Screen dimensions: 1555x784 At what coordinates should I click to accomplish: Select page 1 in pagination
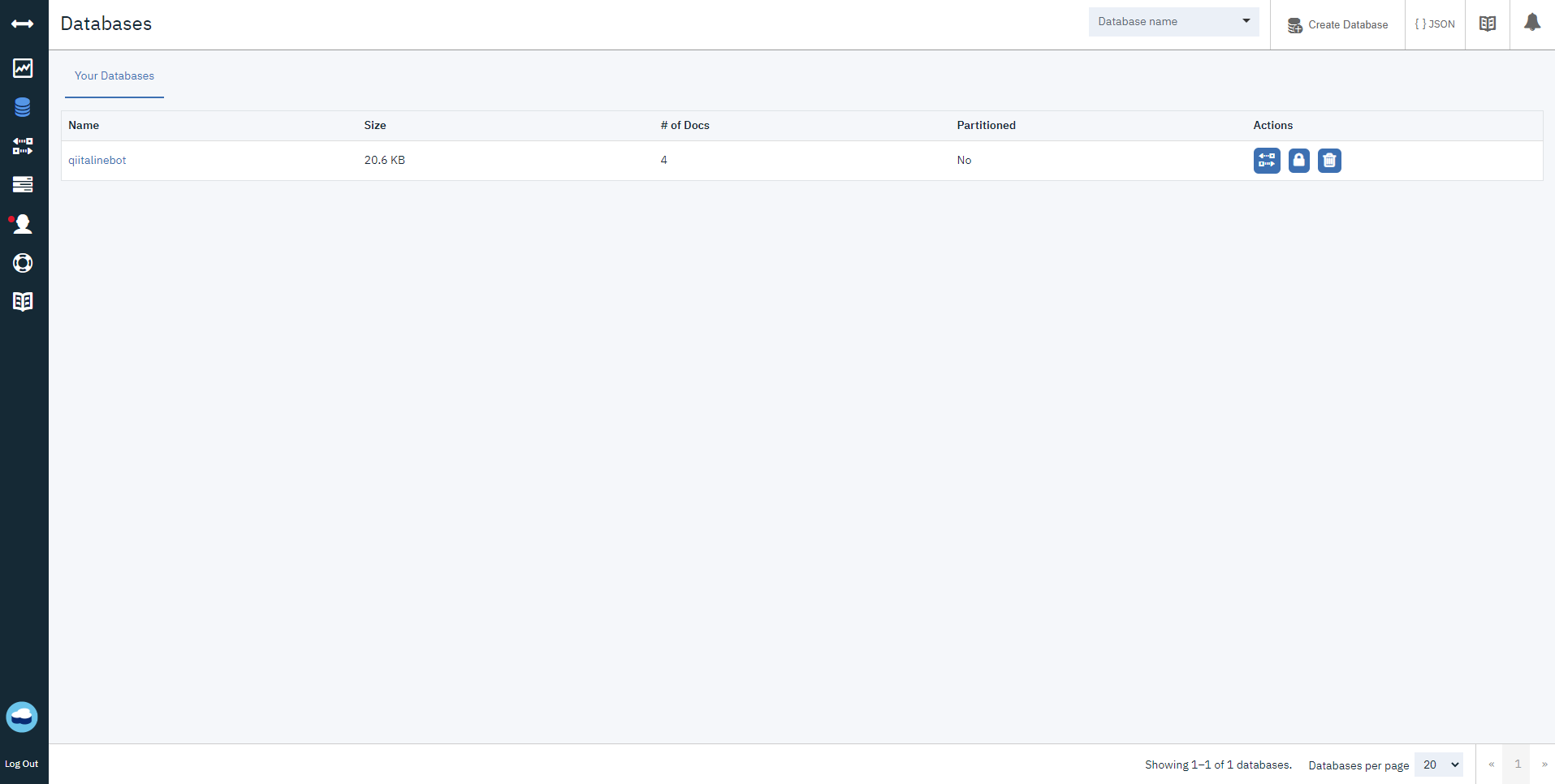(1518, 765)
